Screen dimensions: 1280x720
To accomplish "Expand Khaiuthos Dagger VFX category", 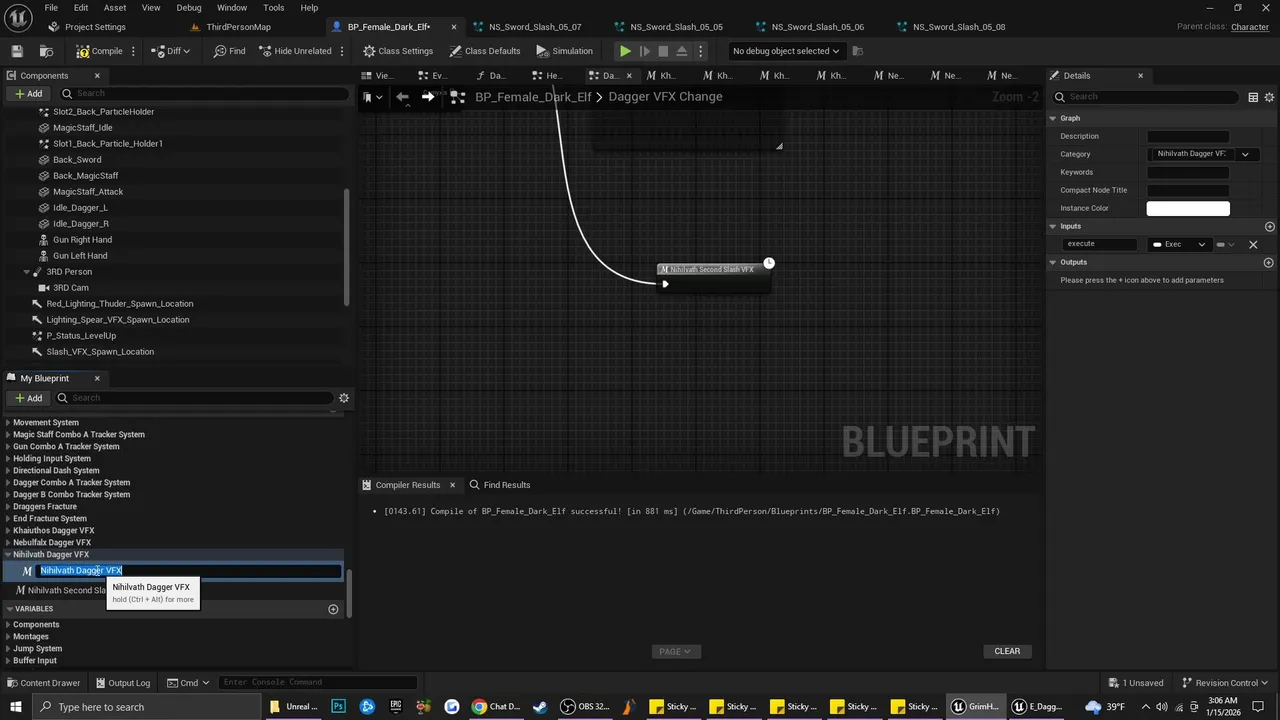I will pyautogui.click(x=8, y=531).
